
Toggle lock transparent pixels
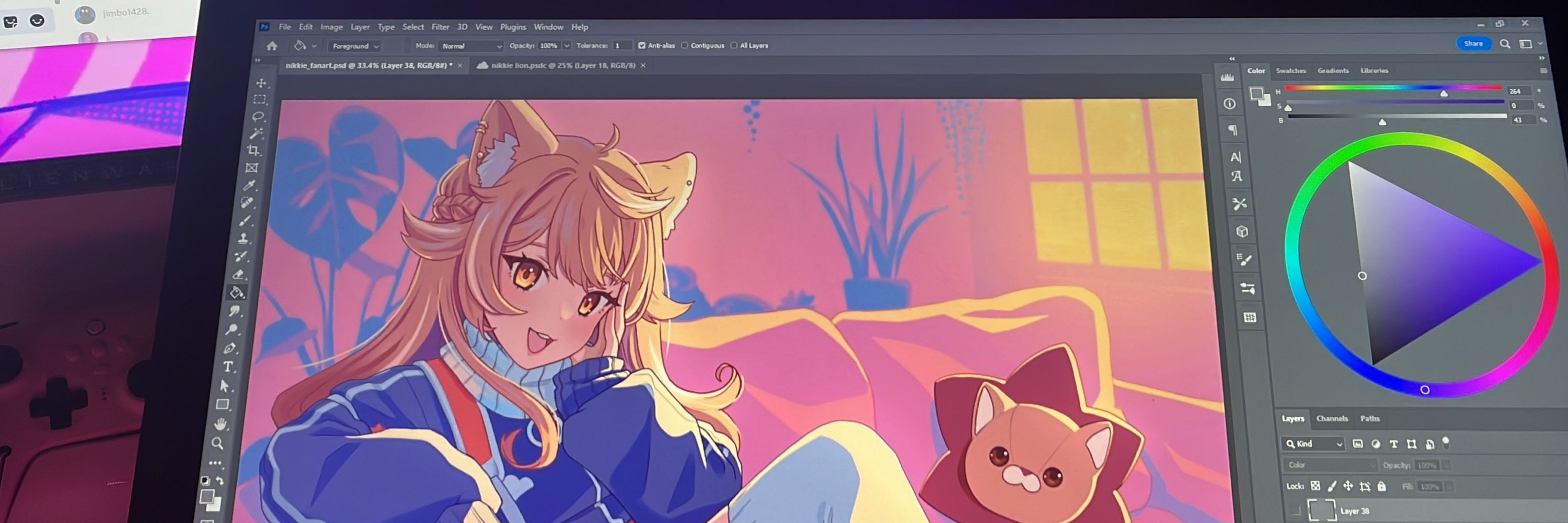[1316, 486]
